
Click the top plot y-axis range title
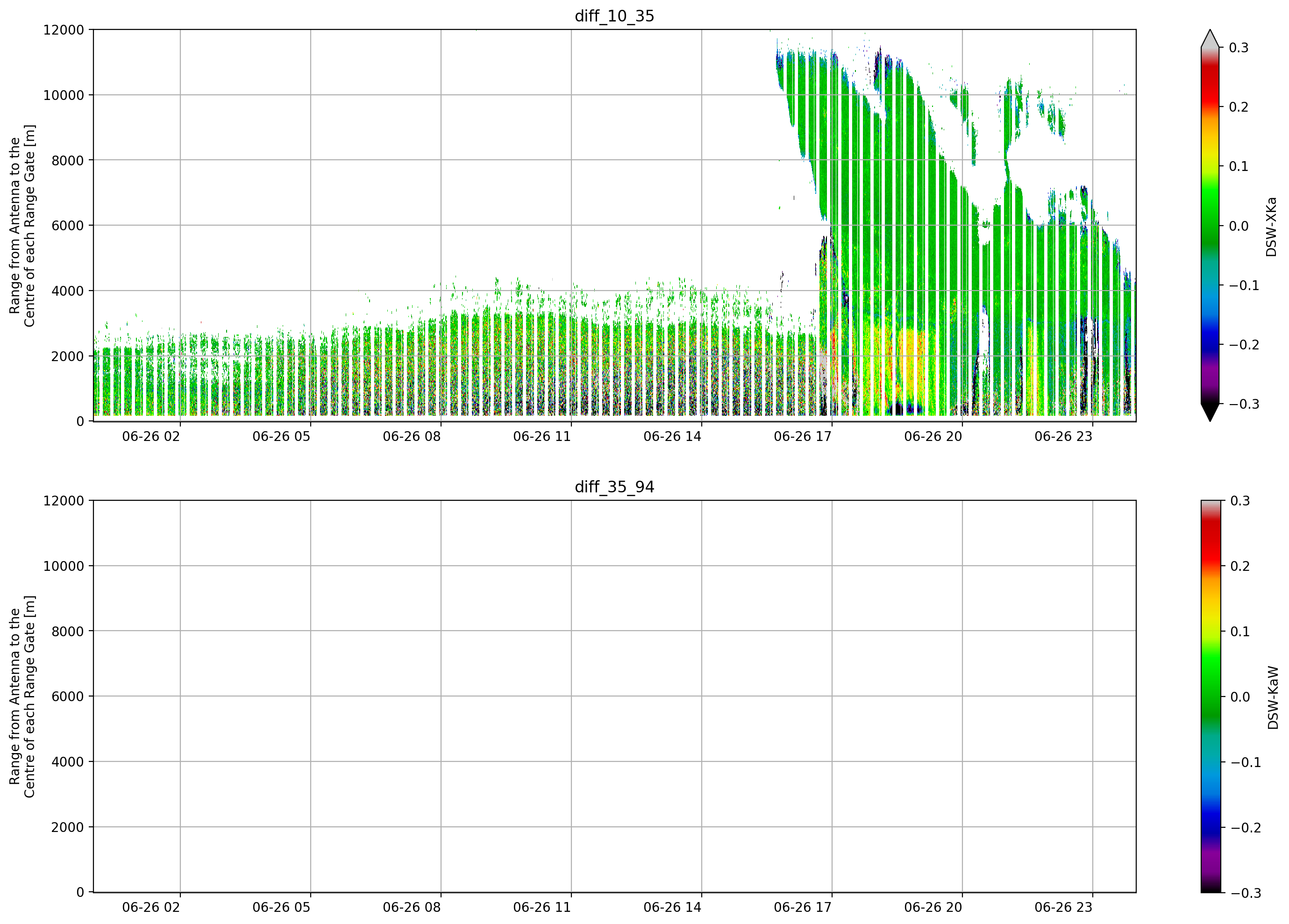[x=22, y=226]
